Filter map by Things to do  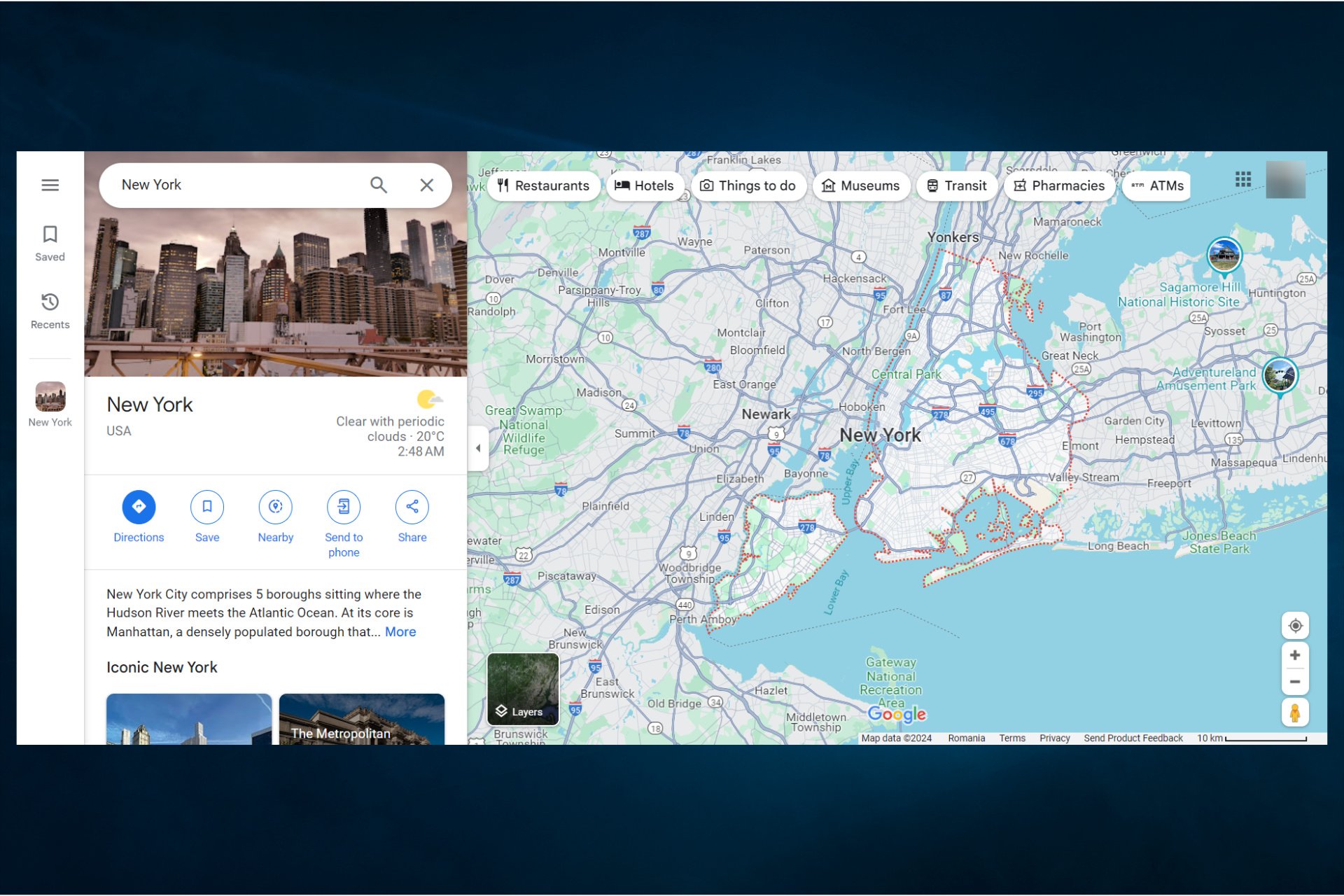tap(748, 185)
